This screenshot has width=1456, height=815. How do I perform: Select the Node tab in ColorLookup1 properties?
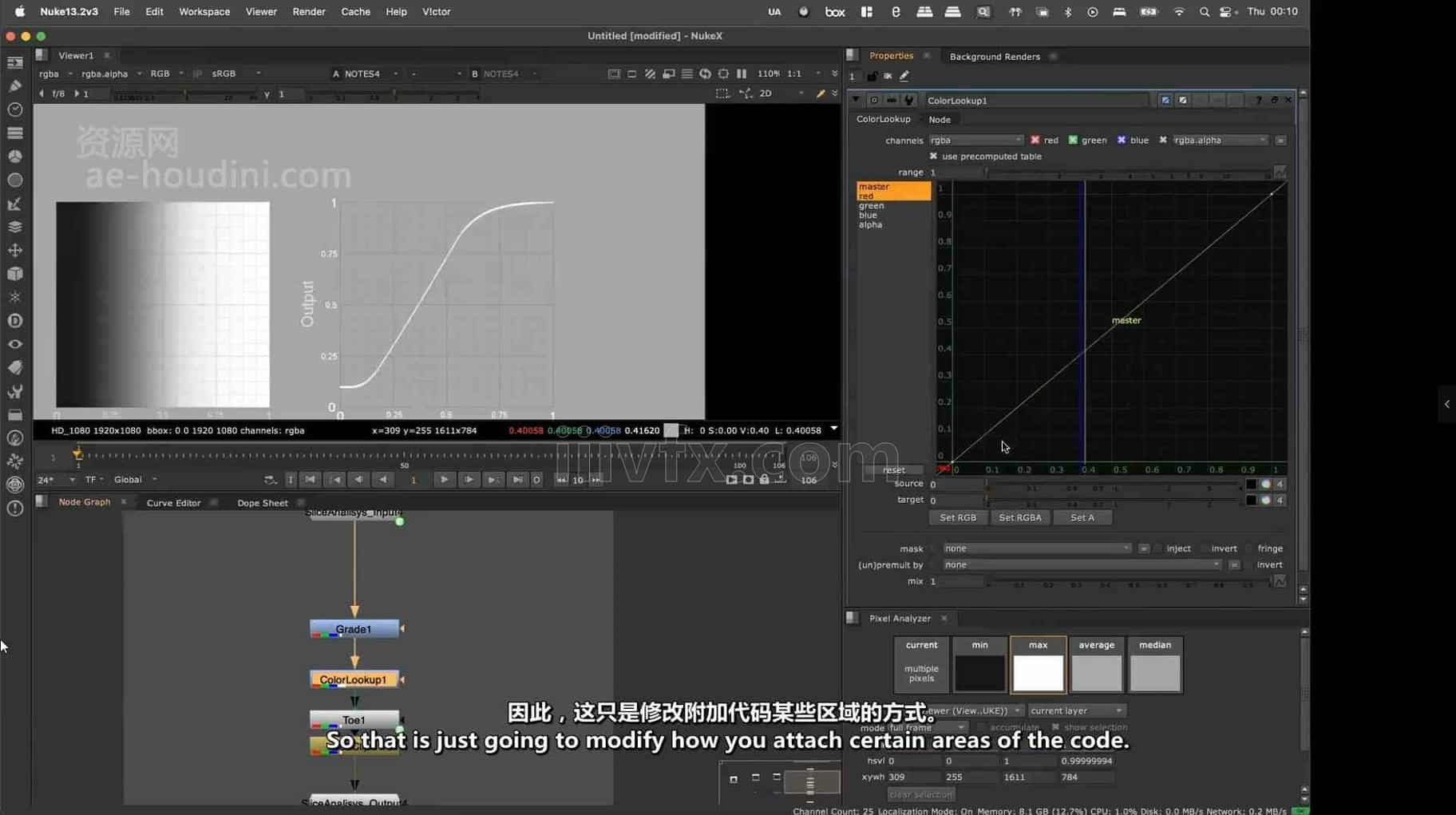pos(940,120)
